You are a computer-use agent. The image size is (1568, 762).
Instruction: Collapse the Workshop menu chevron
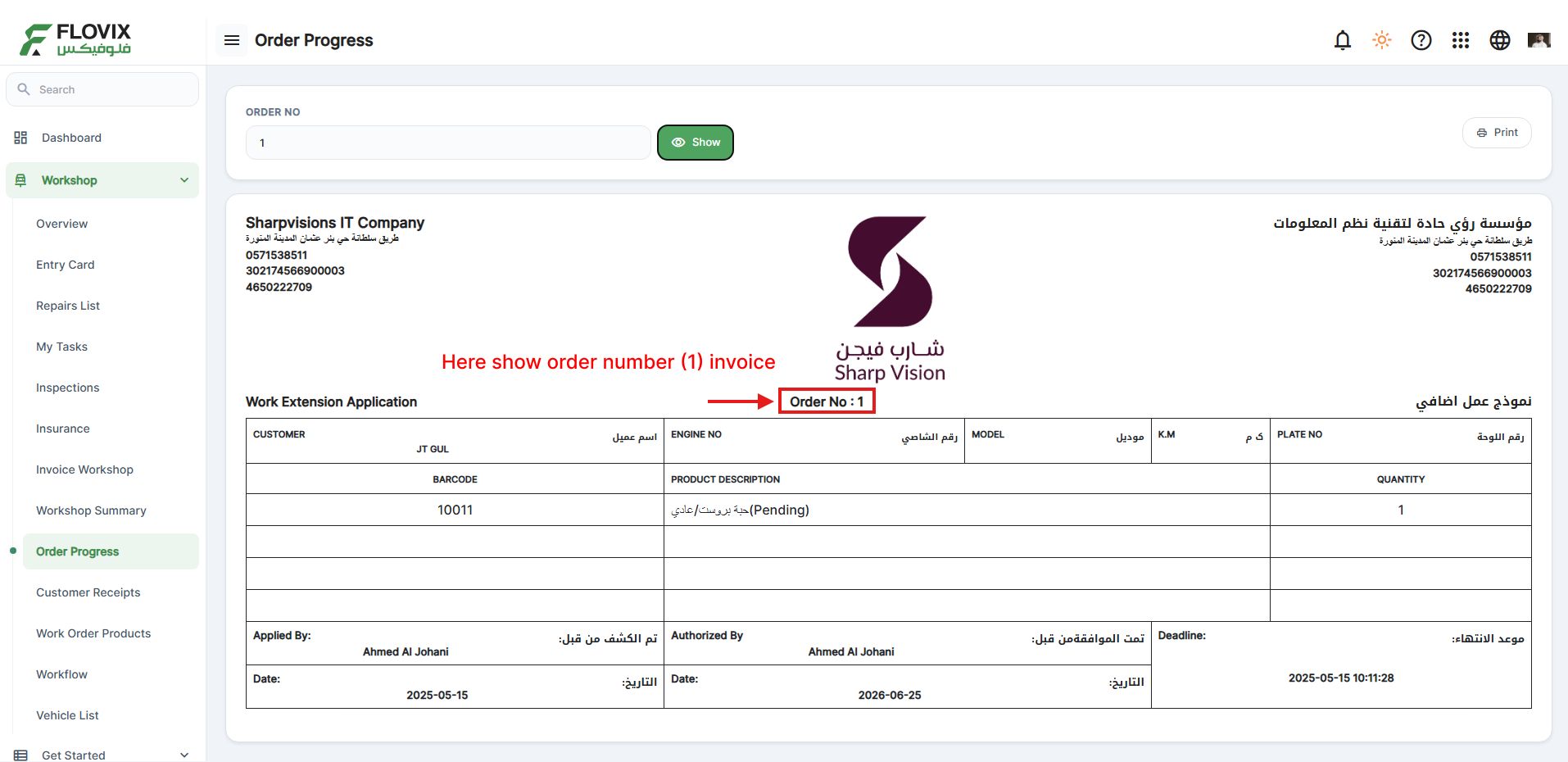(184, 180)
